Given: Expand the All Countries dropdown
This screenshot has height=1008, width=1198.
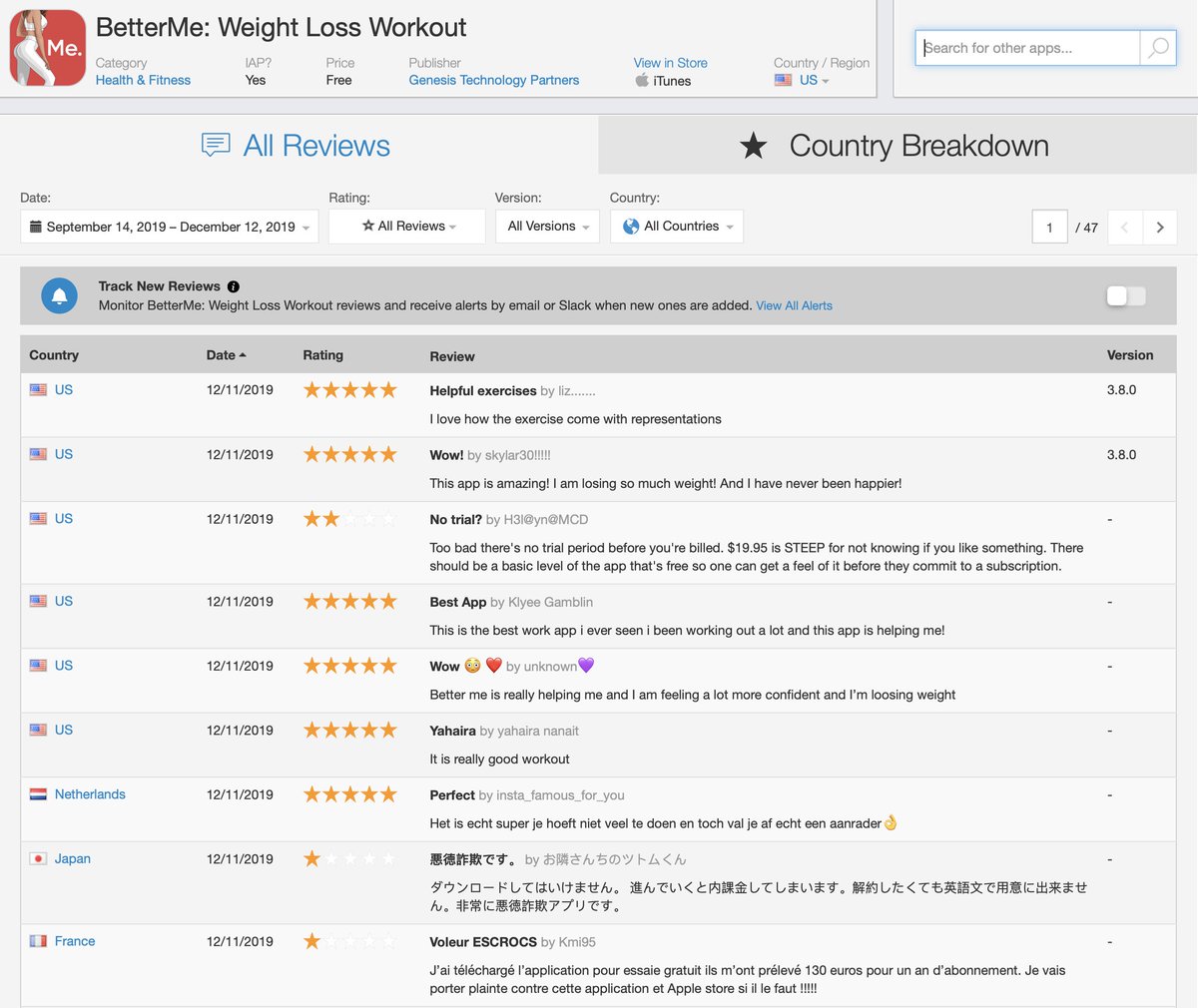Looking at the screenshot, I should pyautogui.click(x=677, y=227).
